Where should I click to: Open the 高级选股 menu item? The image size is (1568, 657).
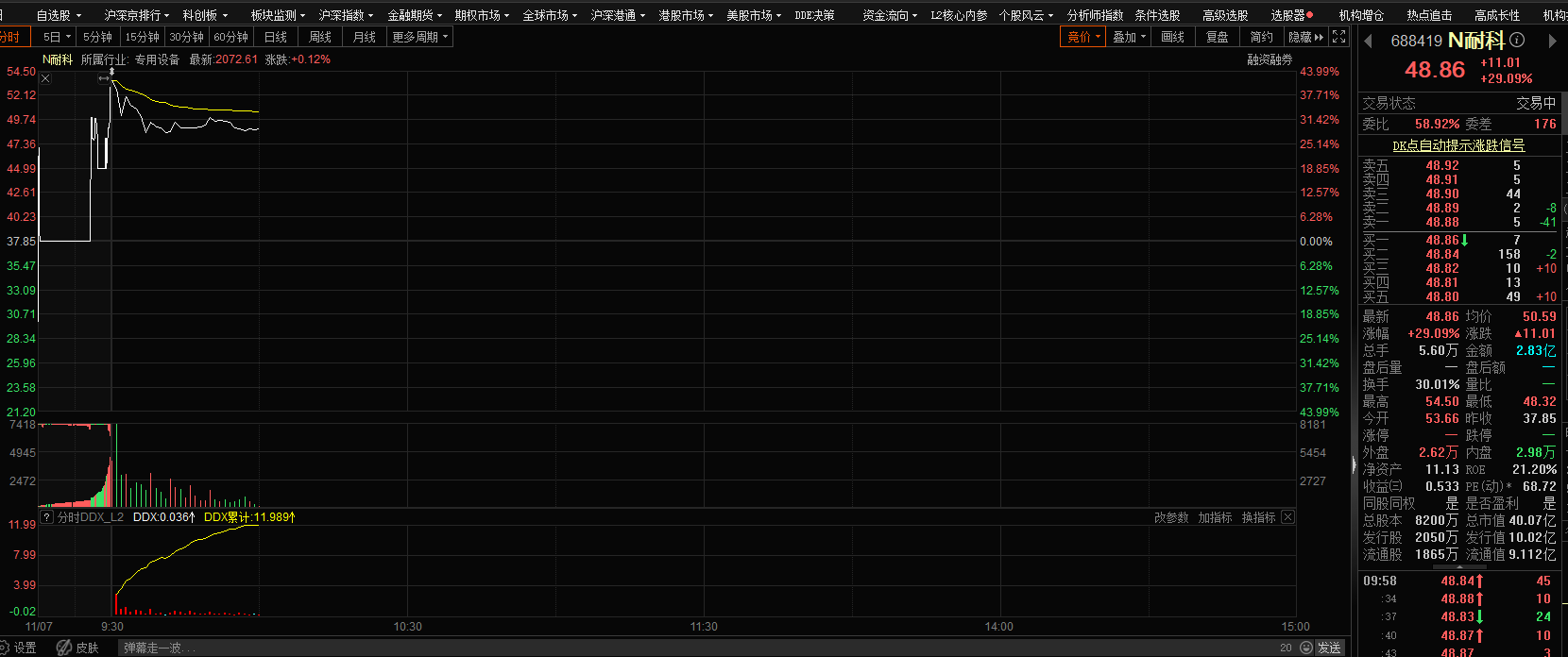1225,15
